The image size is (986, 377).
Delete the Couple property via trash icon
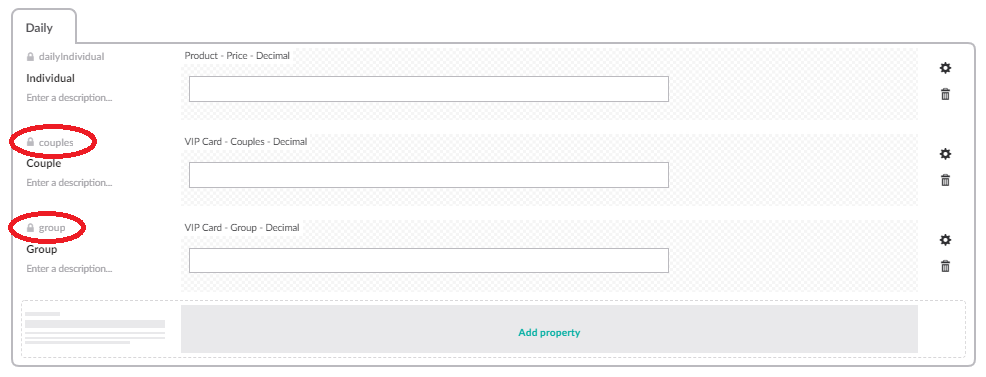(945, 180)
